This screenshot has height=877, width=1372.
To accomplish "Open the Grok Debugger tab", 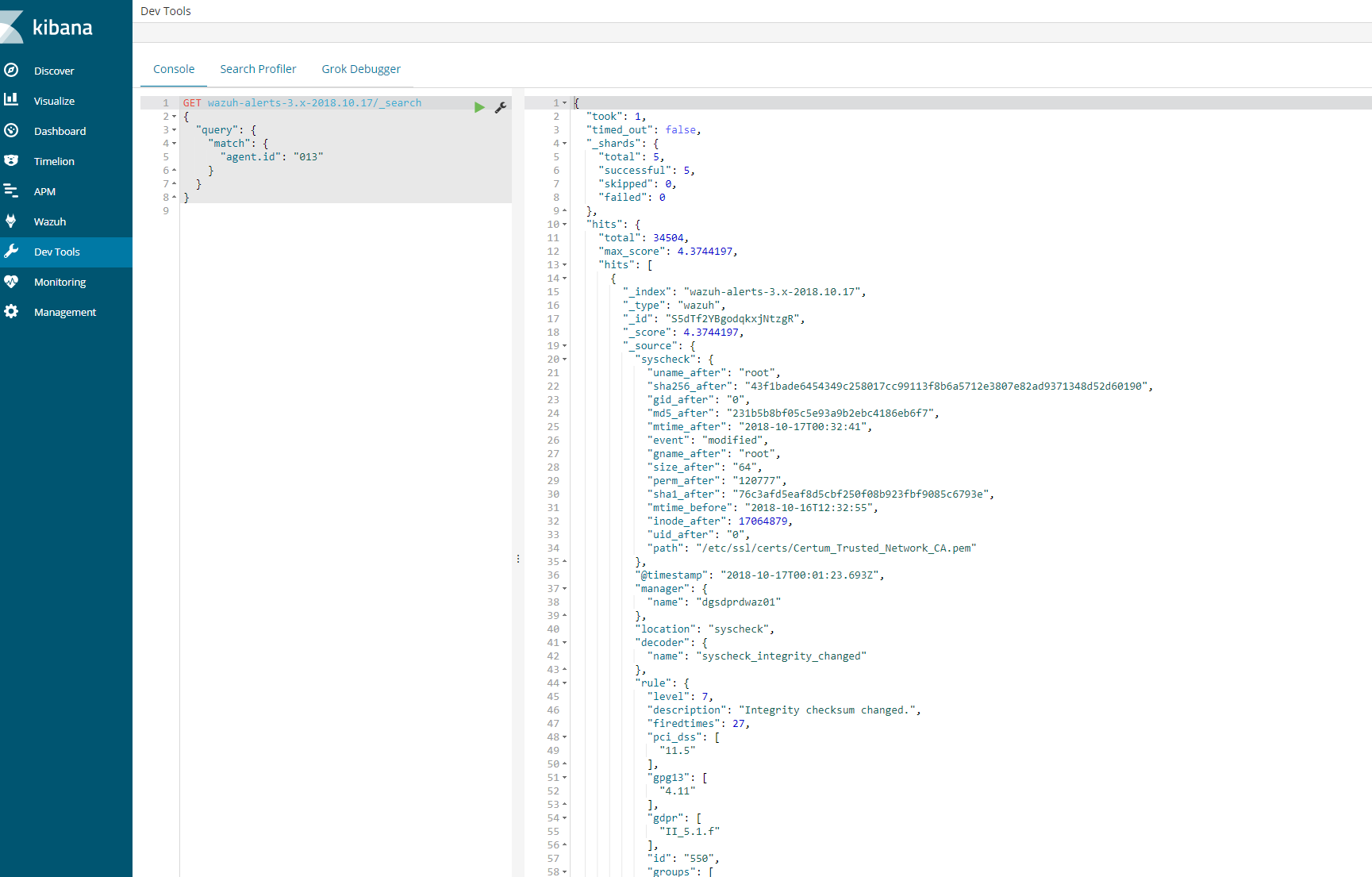I will pos(361,69).
